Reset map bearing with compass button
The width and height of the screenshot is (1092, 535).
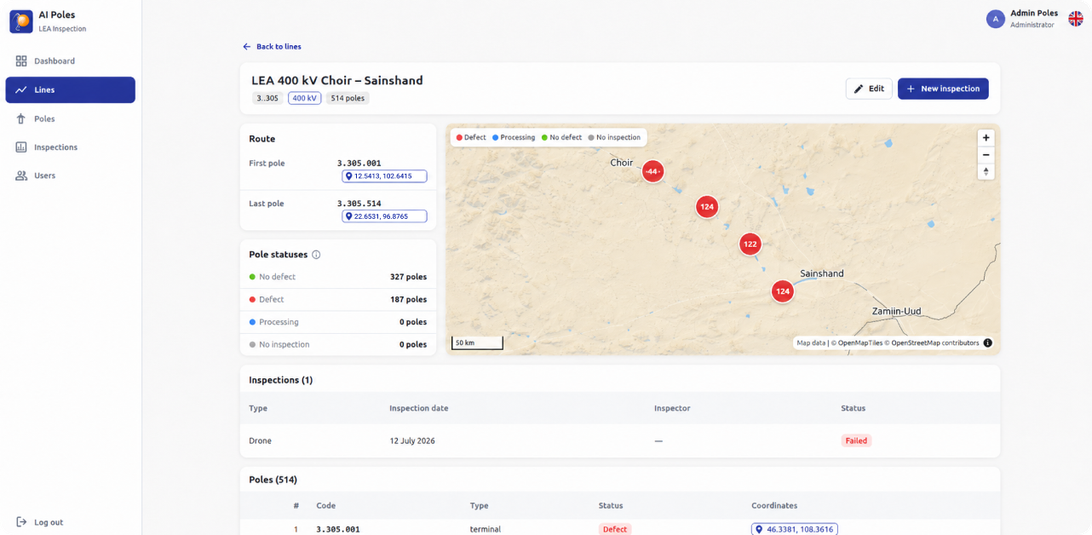click(x=985, y=171)
